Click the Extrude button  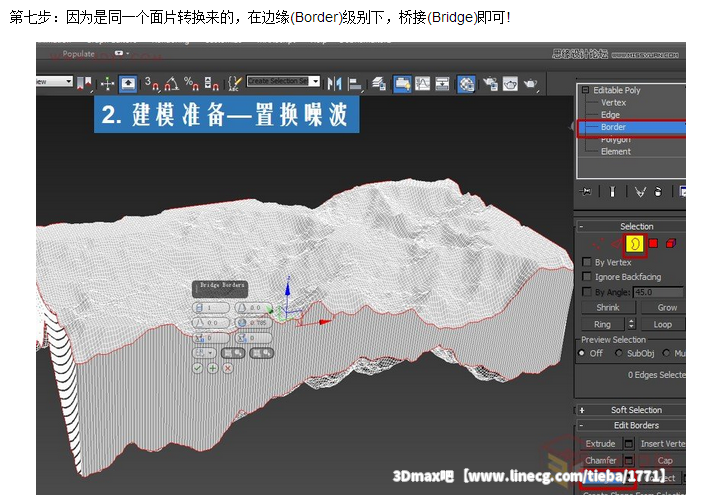(x=600, y=444)
